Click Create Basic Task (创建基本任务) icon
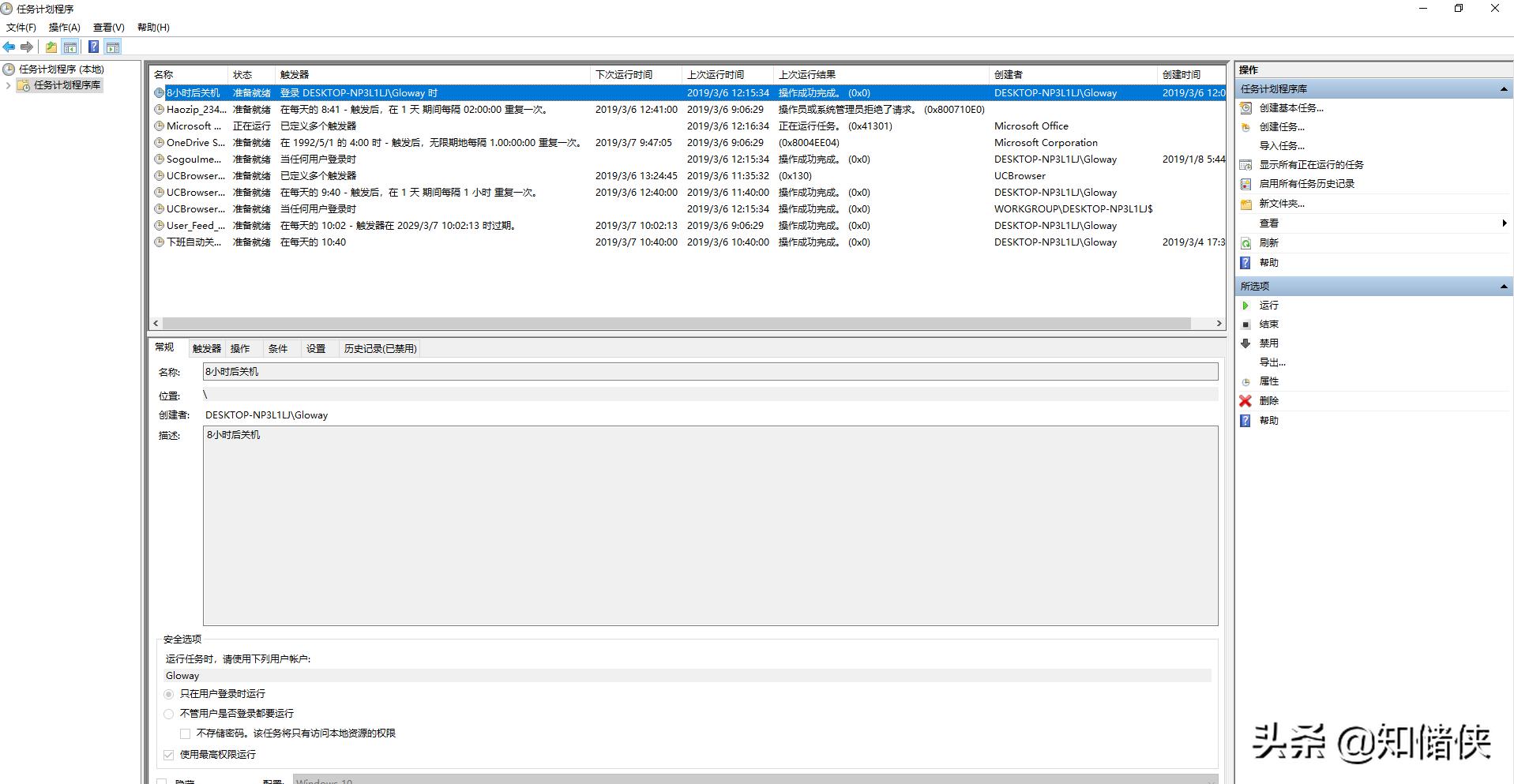The image size is (1514, 784). [x=1245, y=108]
